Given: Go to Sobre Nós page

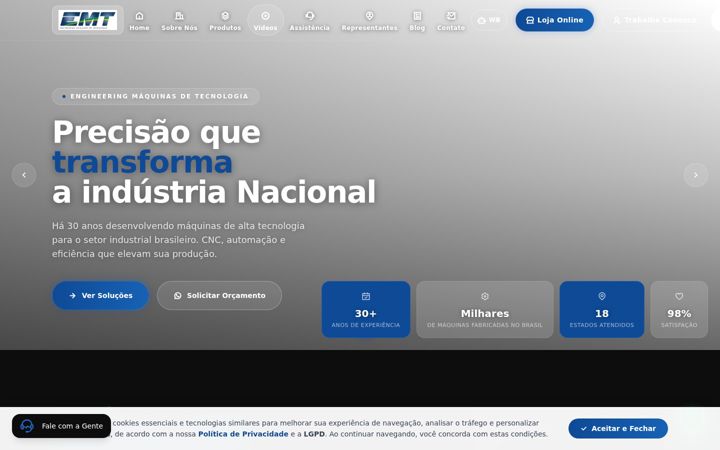Looking at the screenshot, I should [x=179, y=21].
